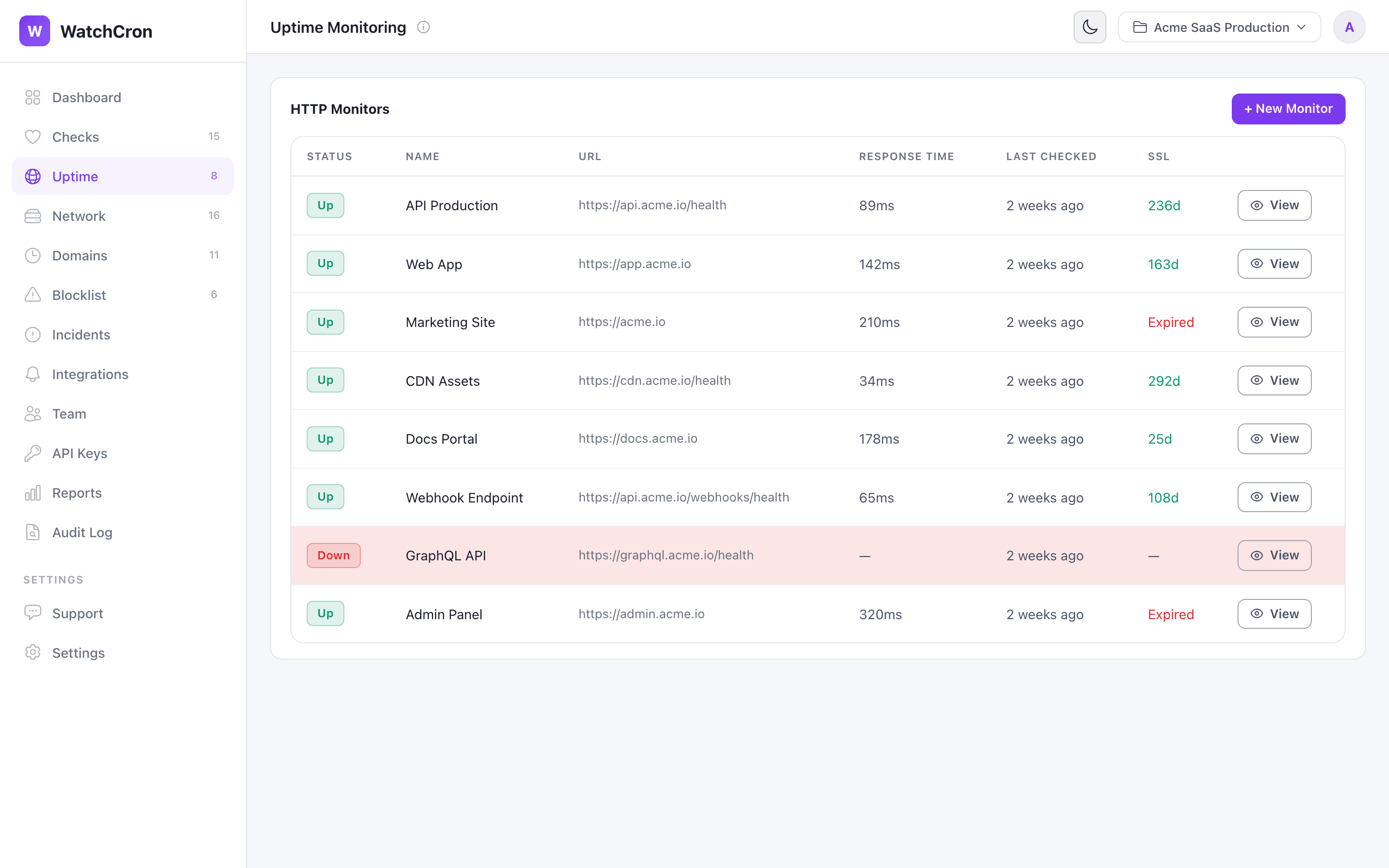Click the Network count badge 16
The height and width of the screenshot is (868, 1389).
coord(214,215)
